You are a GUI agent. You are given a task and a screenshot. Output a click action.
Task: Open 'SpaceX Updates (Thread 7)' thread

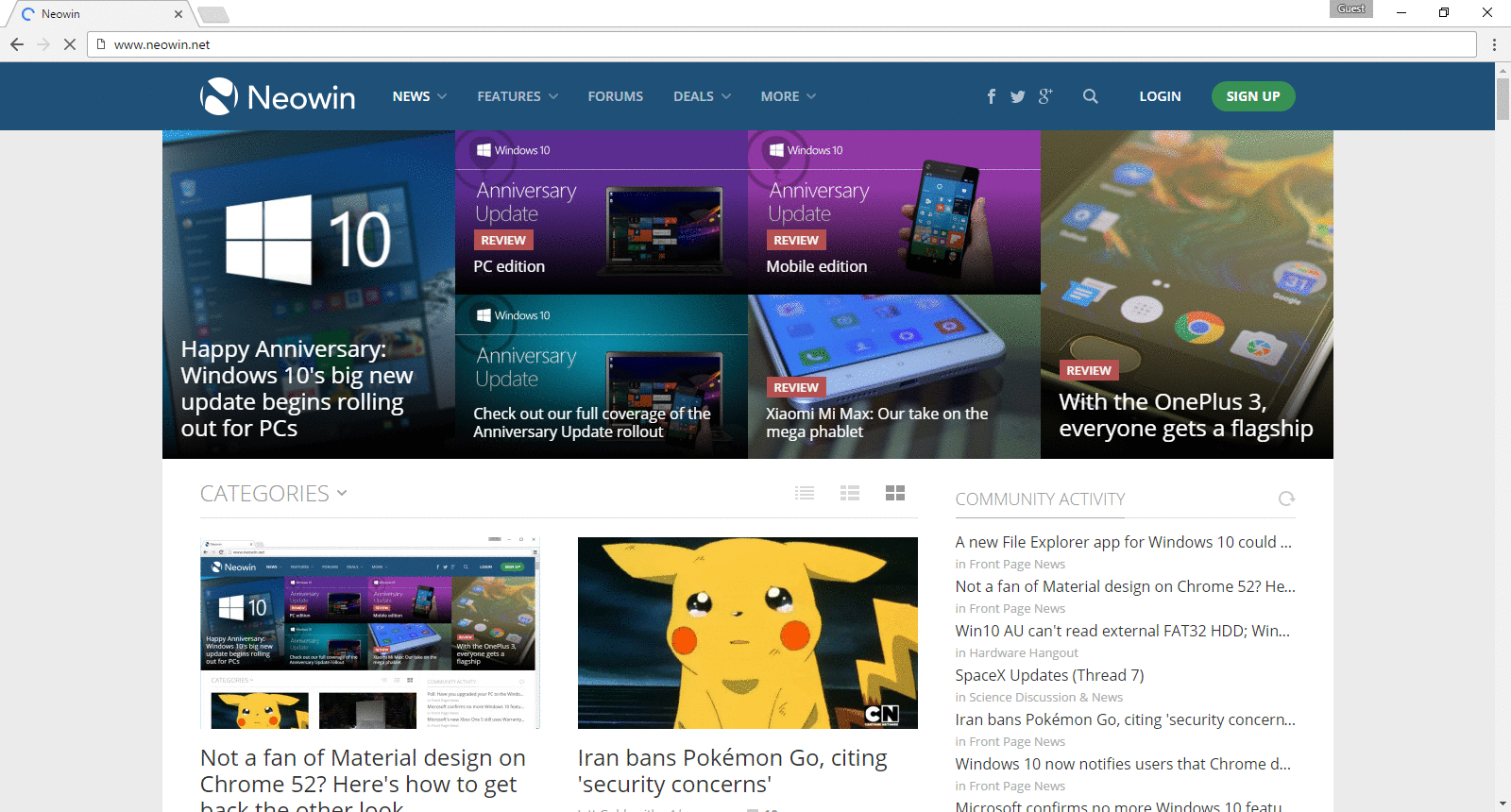(1049, 675)
